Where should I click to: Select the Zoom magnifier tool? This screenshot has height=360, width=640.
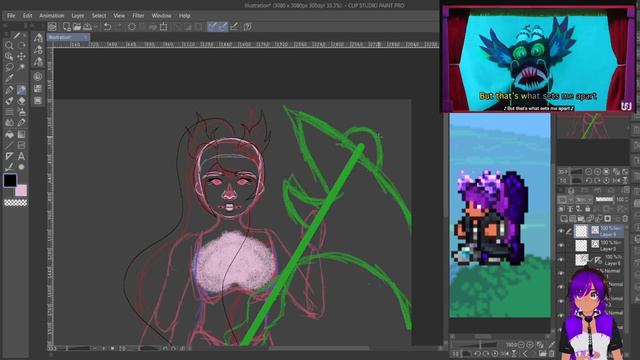[x=9, y=46]
